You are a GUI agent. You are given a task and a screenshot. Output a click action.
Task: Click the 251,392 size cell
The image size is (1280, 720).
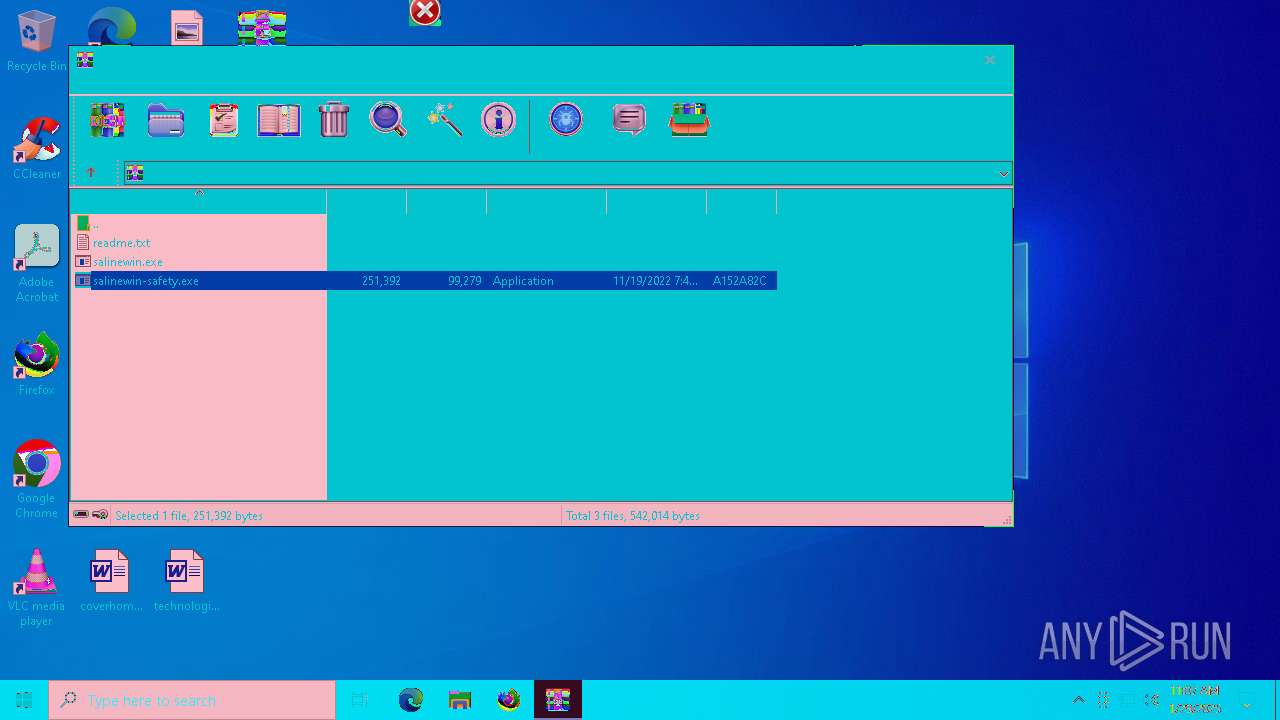381,281
